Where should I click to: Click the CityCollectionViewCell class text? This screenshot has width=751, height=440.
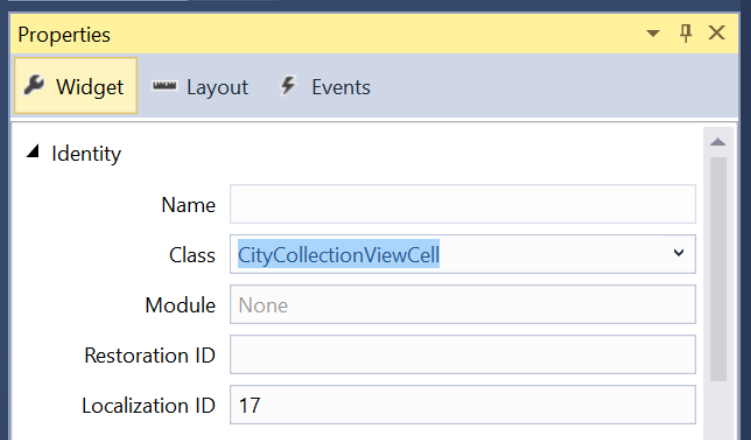(x=339, y=255)
